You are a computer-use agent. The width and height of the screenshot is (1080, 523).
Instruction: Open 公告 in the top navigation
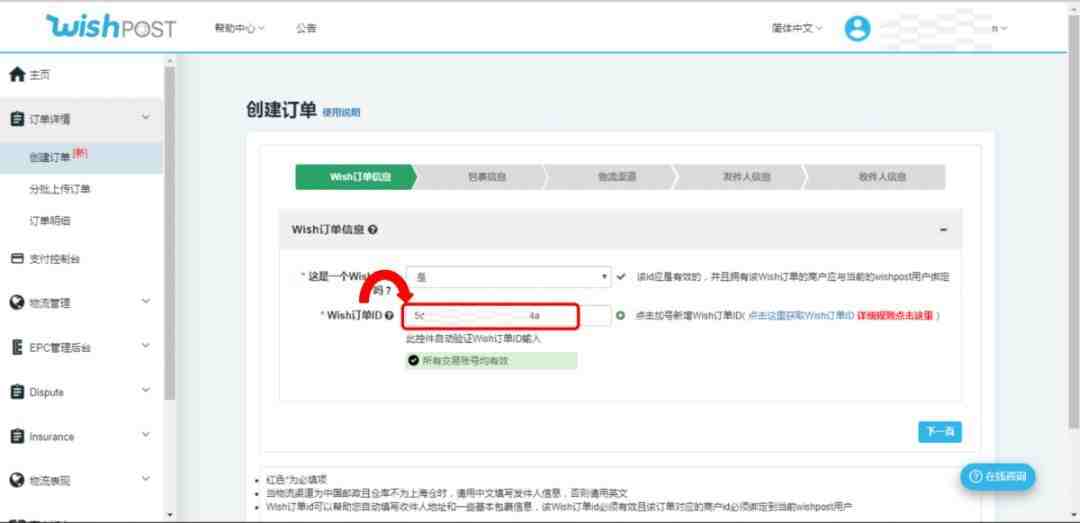[x=306, y=28]
